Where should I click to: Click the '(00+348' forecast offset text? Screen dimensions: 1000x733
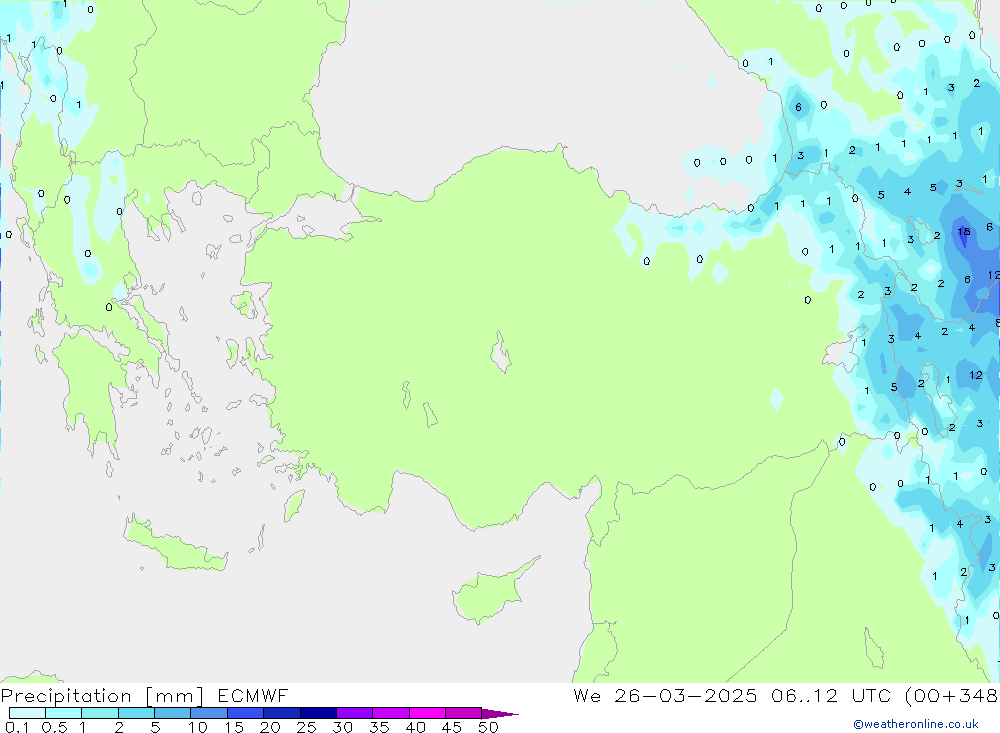[x=952, y=695]
